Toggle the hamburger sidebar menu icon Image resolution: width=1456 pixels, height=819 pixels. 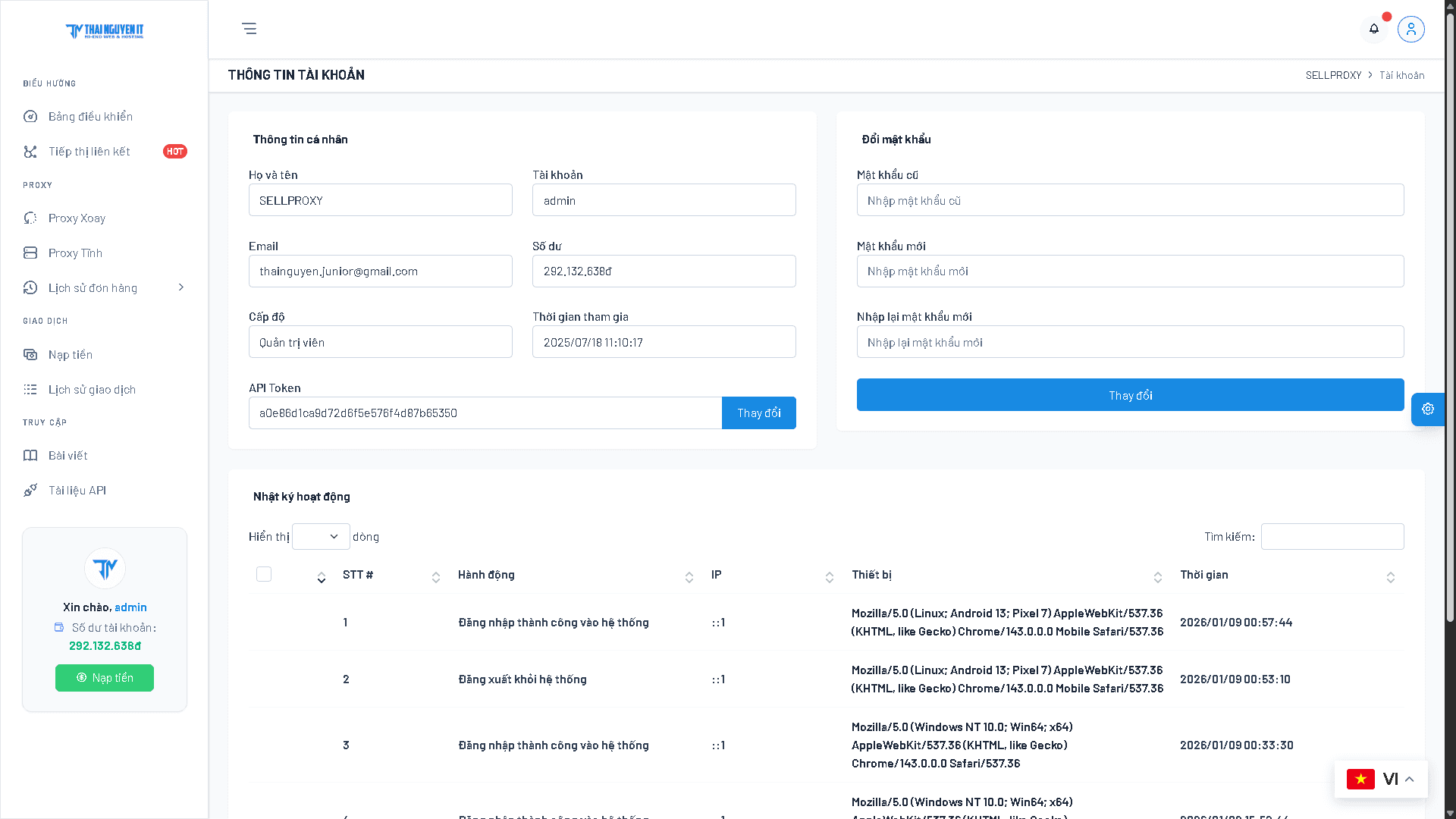tap(249, 29)
